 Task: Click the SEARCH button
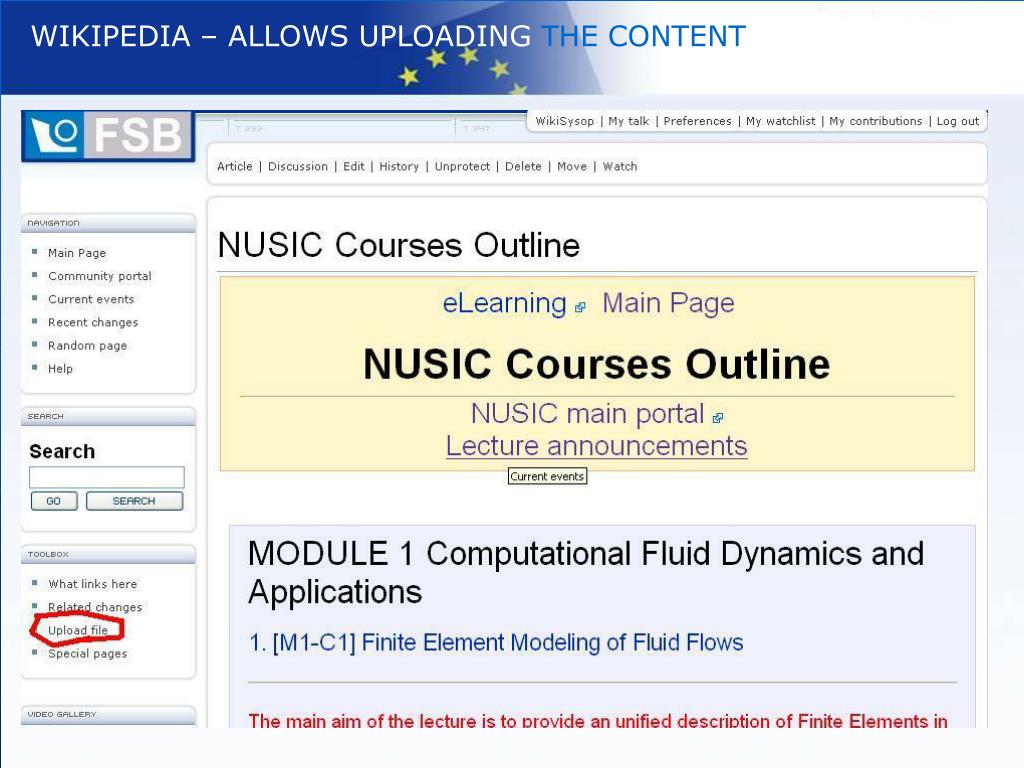pyautogui.click(x=134, y=501)
